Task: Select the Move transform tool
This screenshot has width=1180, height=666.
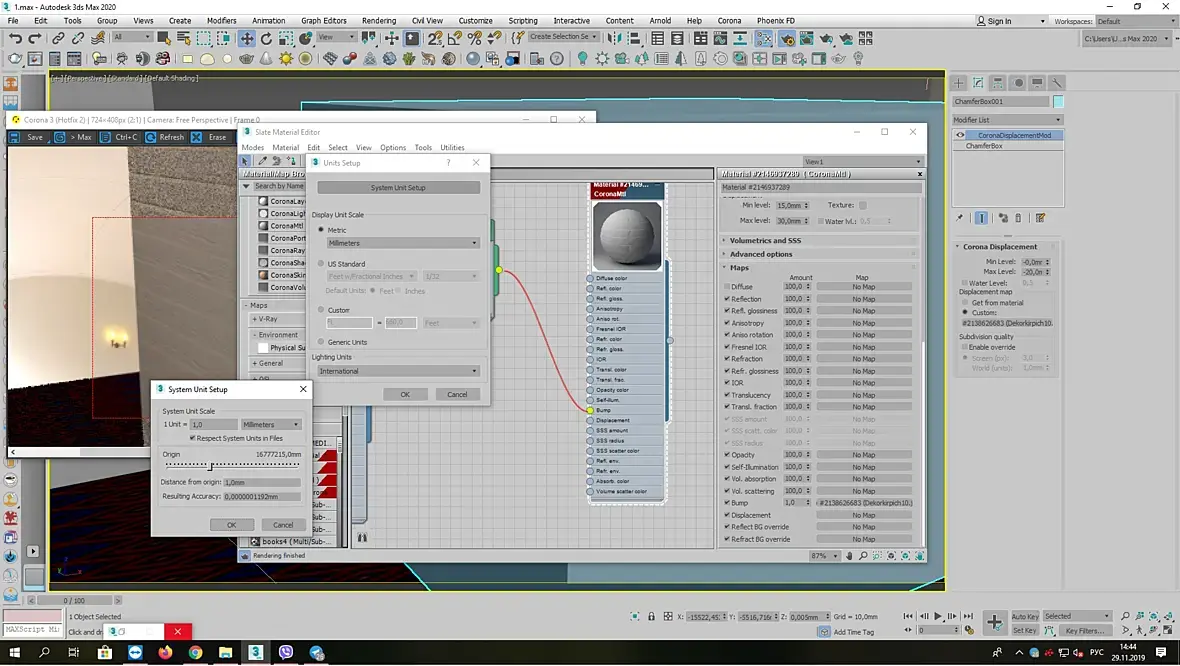Action: coord(246,38)
